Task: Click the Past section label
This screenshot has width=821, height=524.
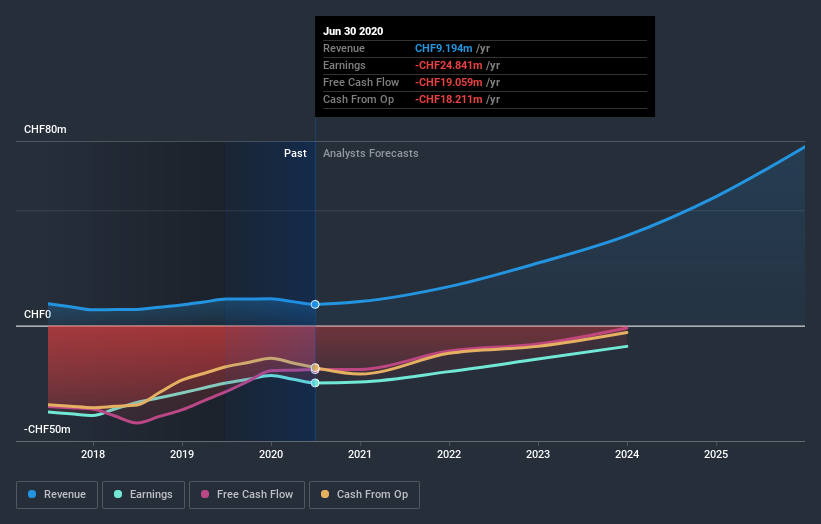Action: point(295,153)
